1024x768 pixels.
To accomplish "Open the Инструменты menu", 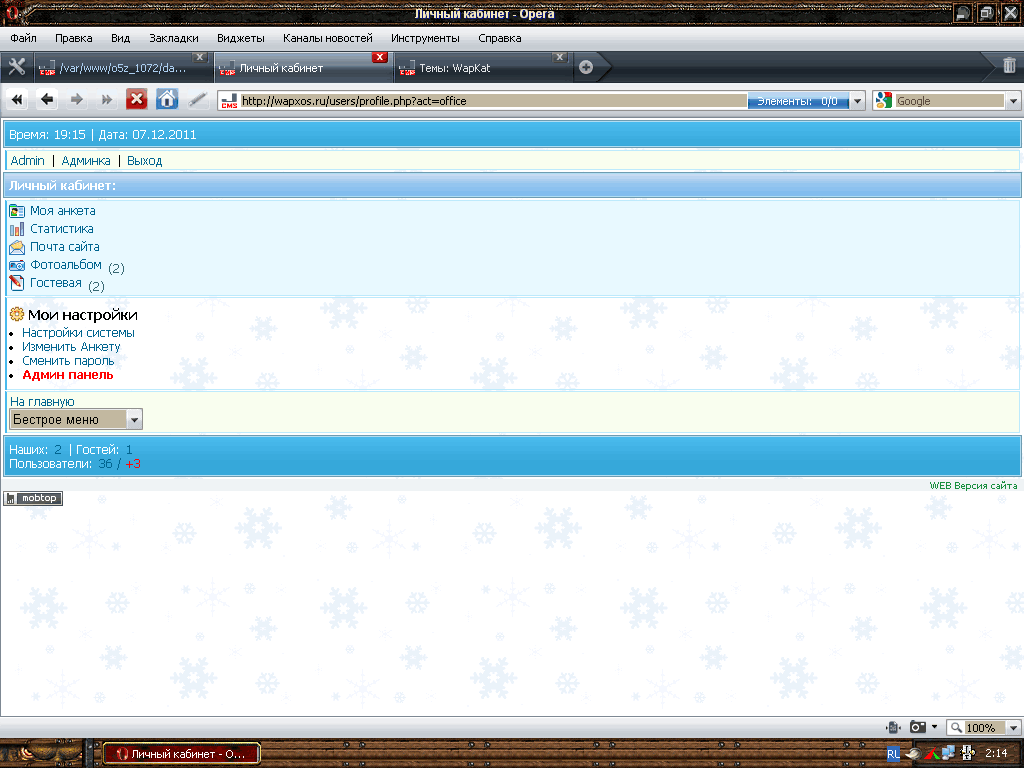I will 425,38.
